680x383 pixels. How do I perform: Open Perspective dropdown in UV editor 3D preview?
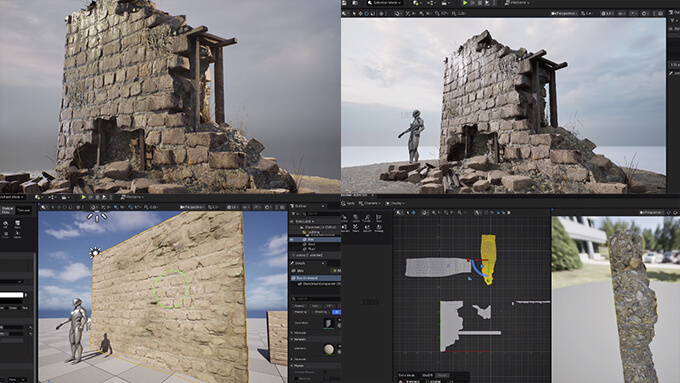[652, 213]
